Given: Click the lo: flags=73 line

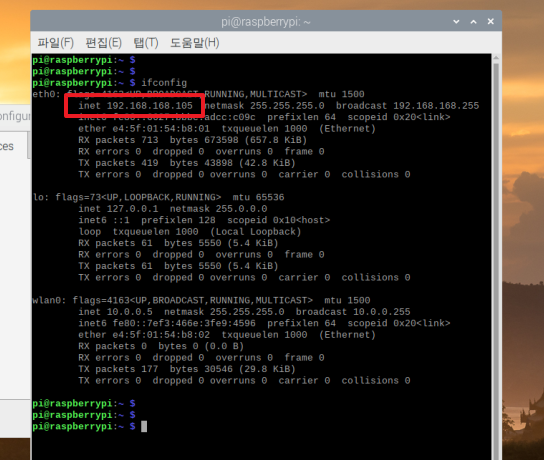Looking at the screenshot, I should click(x=159, y=197).
